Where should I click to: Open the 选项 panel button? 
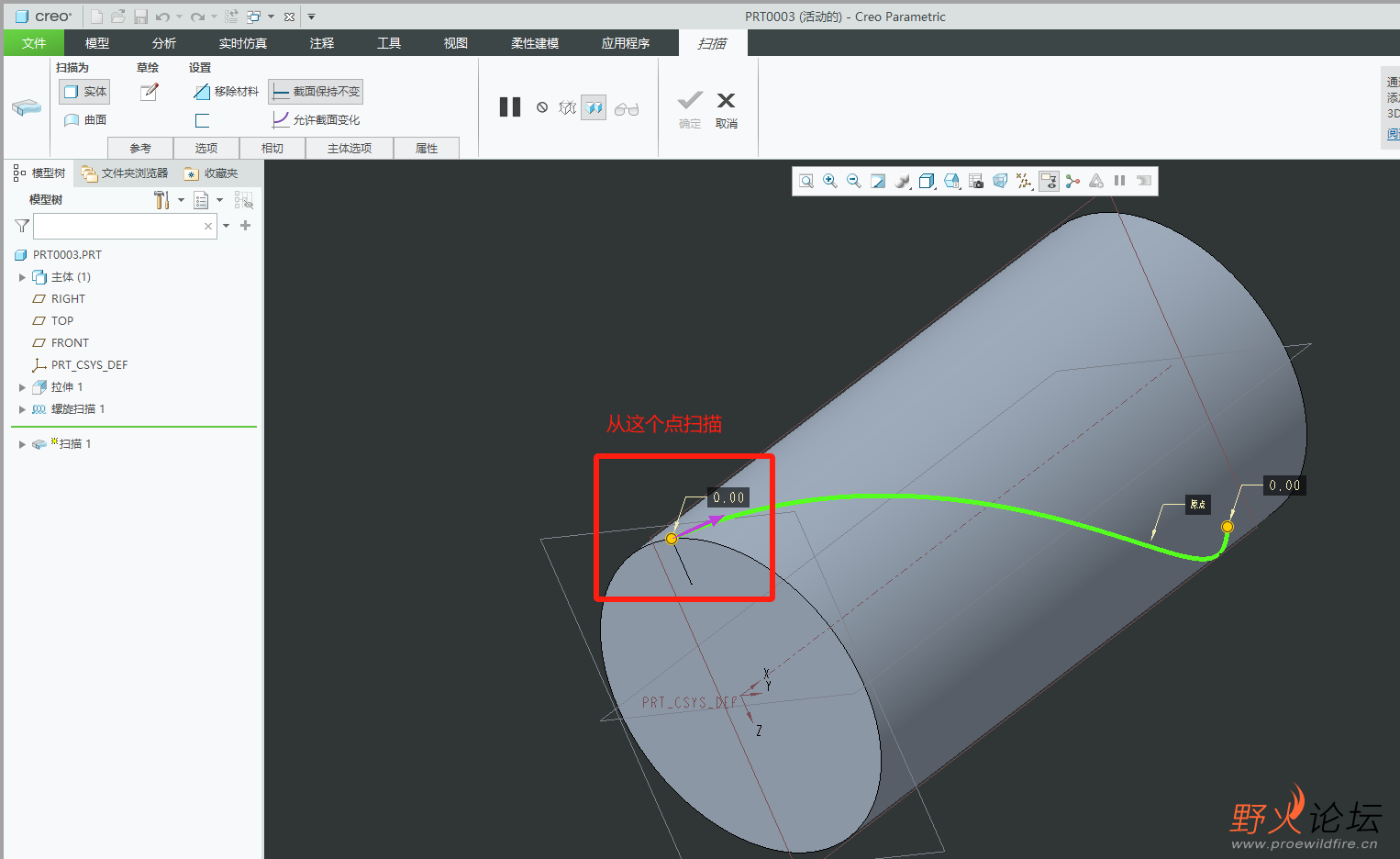[x=206, y=148]
